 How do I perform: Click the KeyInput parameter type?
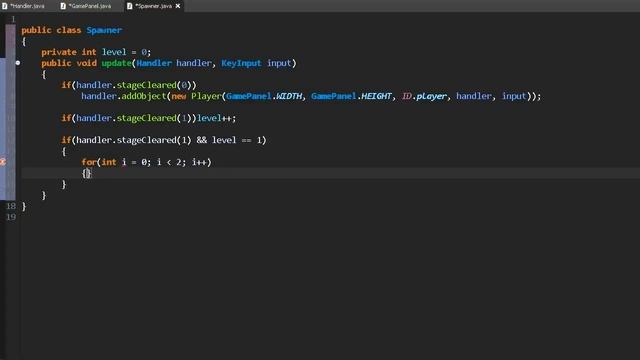[241, 63]
